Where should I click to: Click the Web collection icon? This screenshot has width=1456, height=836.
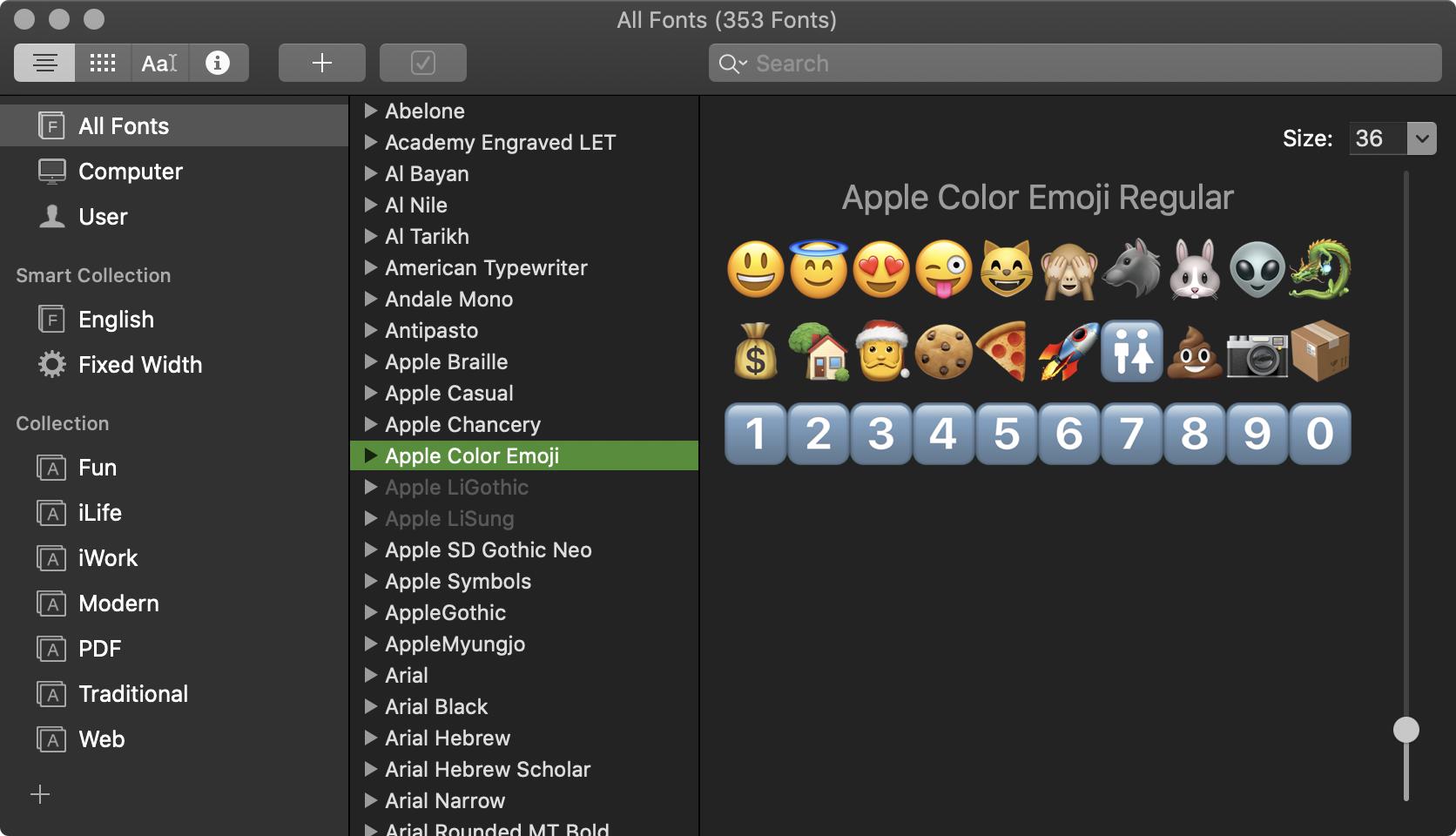pos(51,739)
